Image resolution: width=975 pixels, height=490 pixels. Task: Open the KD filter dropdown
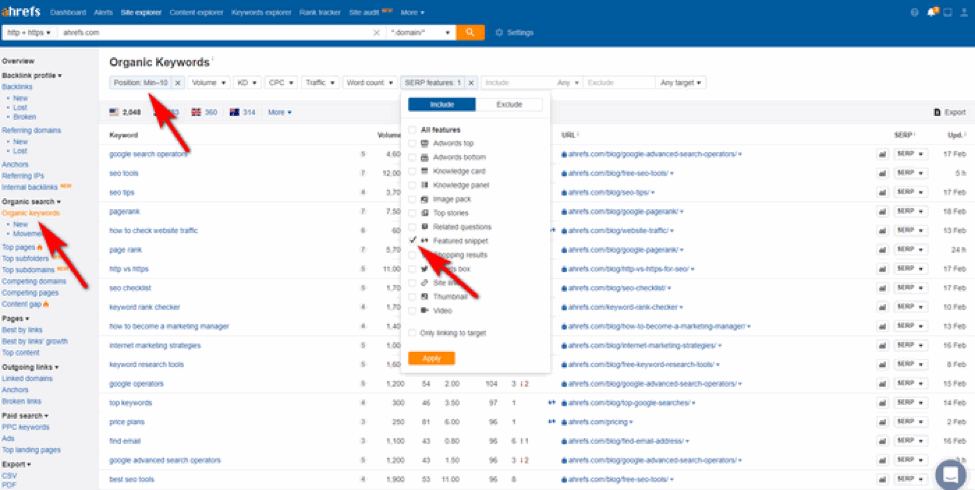pyautogui.click(x=247, y=82)
